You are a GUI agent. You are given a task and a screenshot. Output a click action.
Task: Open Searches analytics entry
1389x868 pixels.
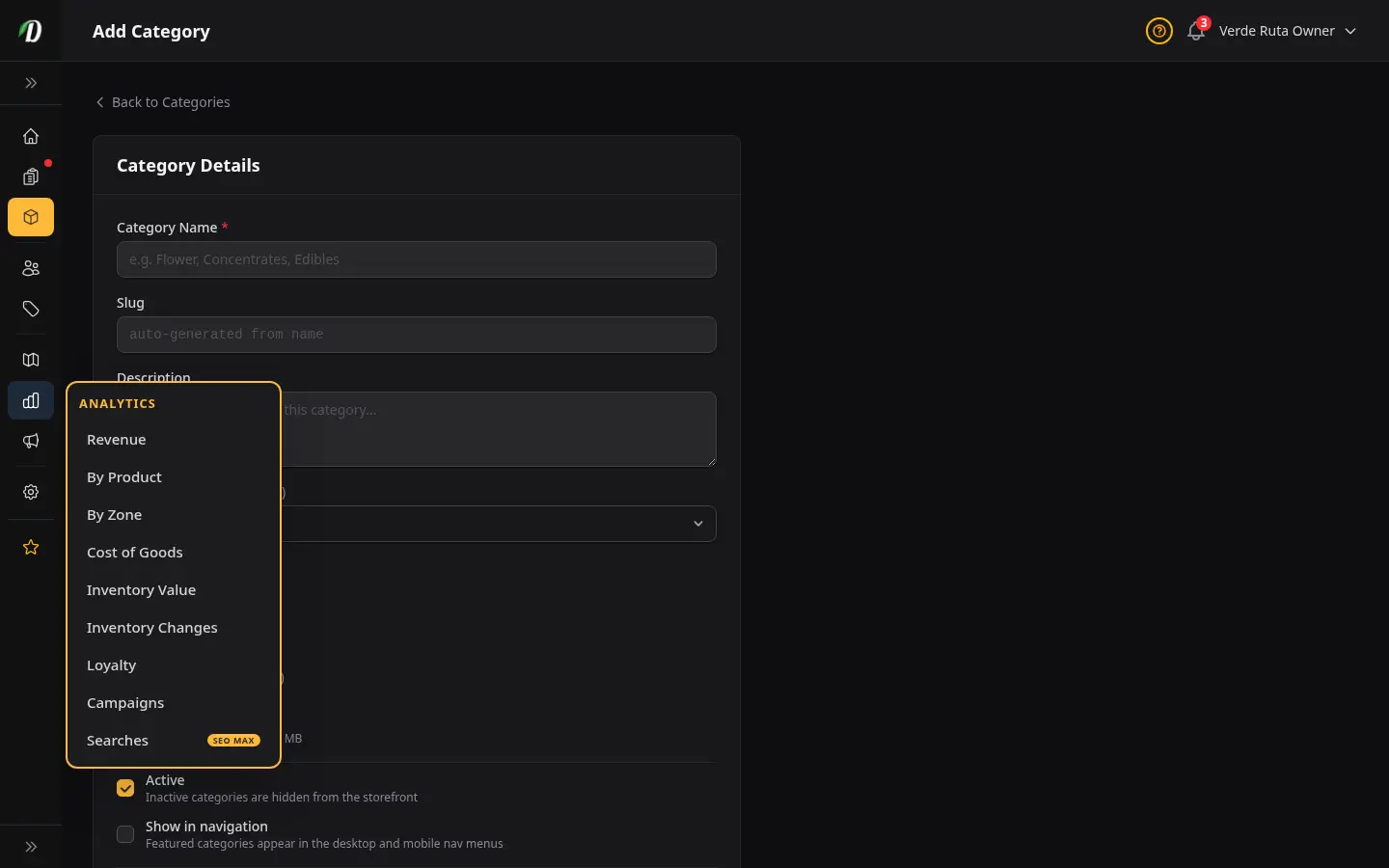[x=174, y=741]
